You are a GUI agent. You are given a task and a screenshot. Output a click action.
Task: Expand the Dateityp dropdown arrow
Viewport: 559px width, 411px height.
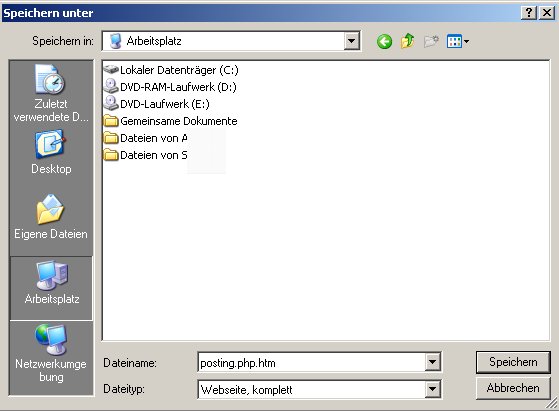432,389
